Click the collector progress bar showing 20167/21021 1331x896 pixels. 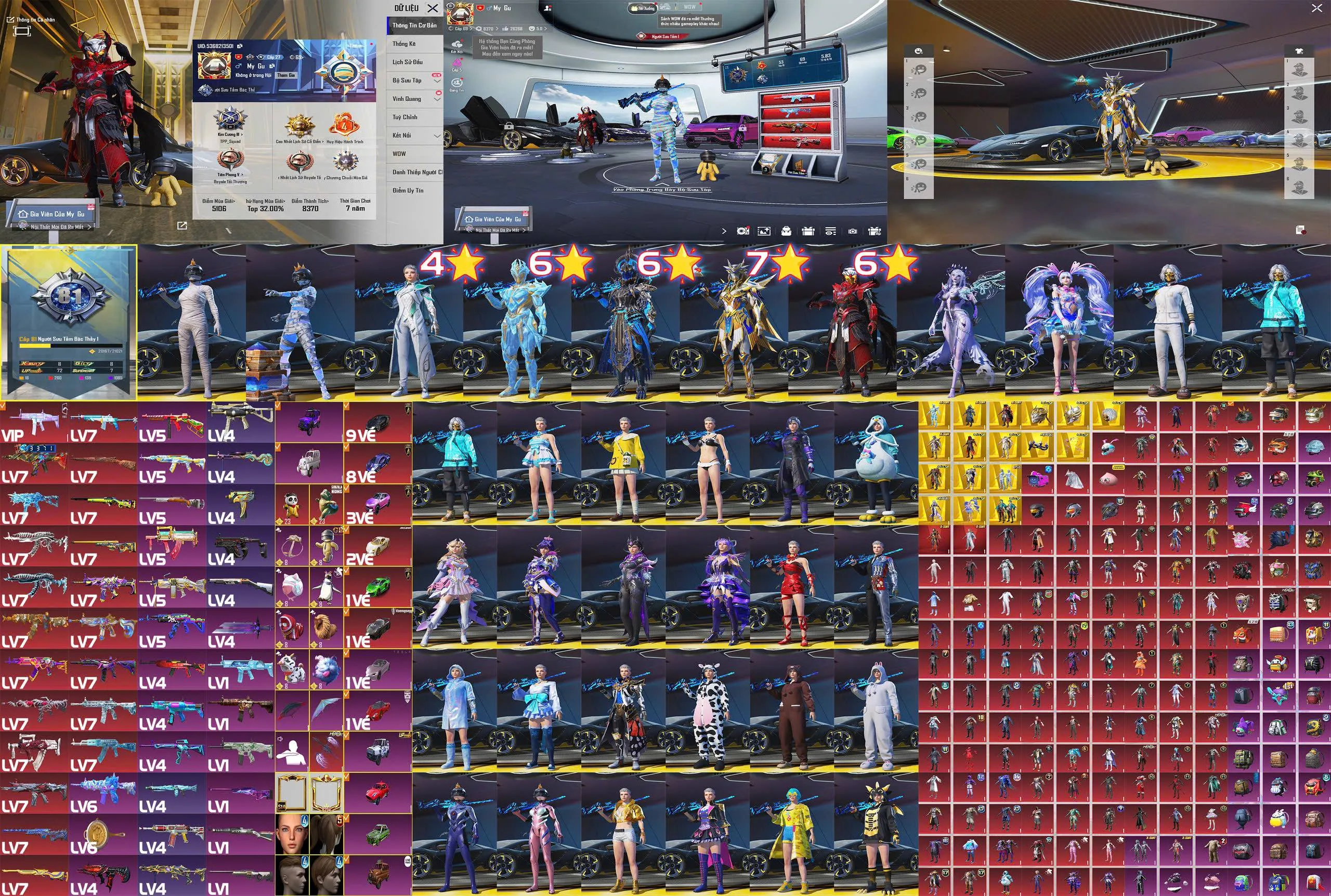coord(71,346)
